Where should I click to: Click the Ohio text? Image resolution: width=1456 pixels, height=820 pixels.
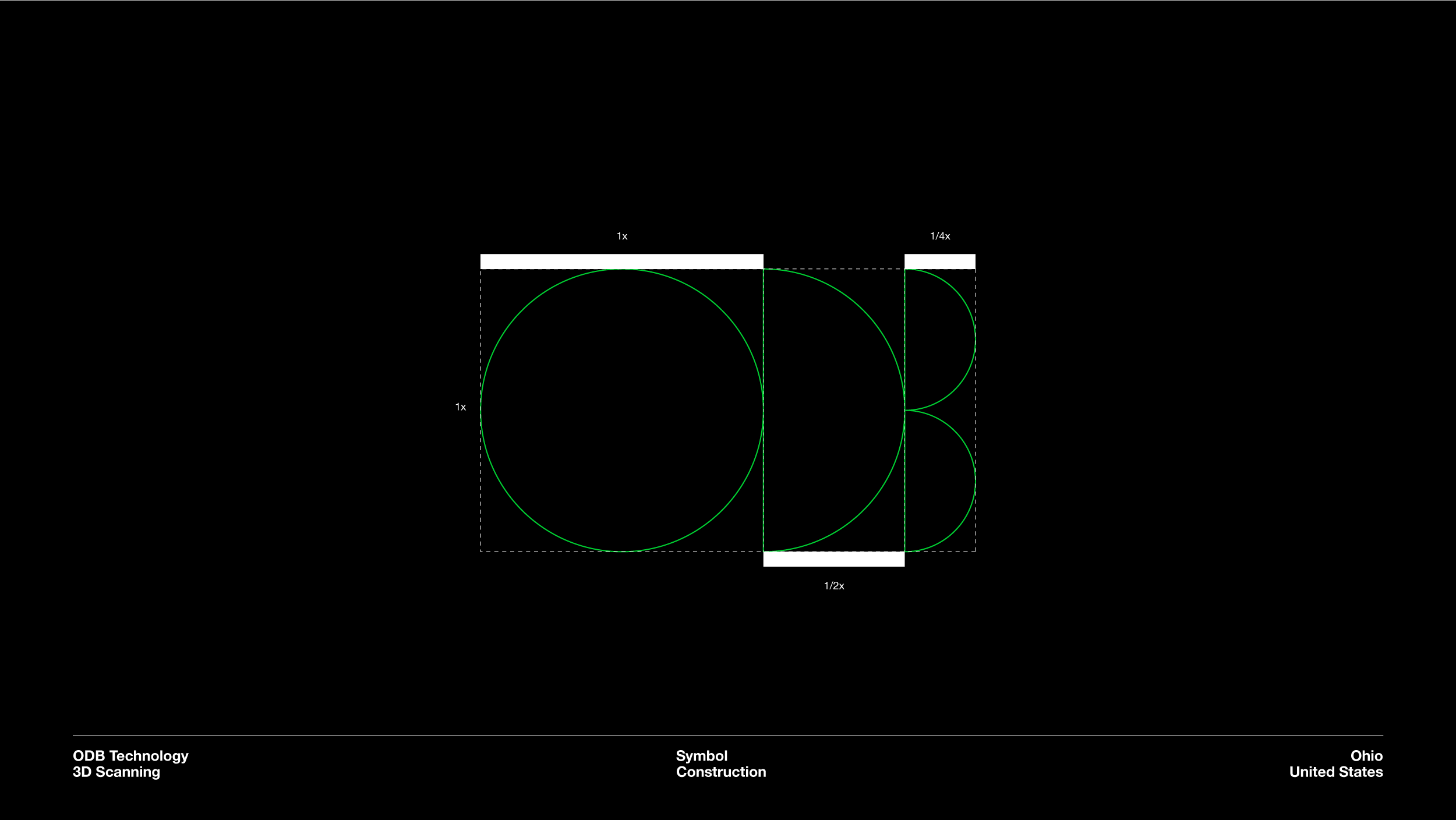pyautogui.click(x=1366, y=756)
